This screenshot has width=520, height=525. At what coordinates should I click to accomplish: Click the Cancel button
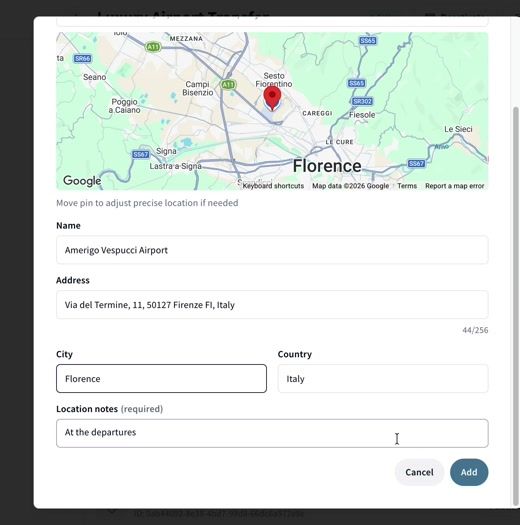point(419,472)
